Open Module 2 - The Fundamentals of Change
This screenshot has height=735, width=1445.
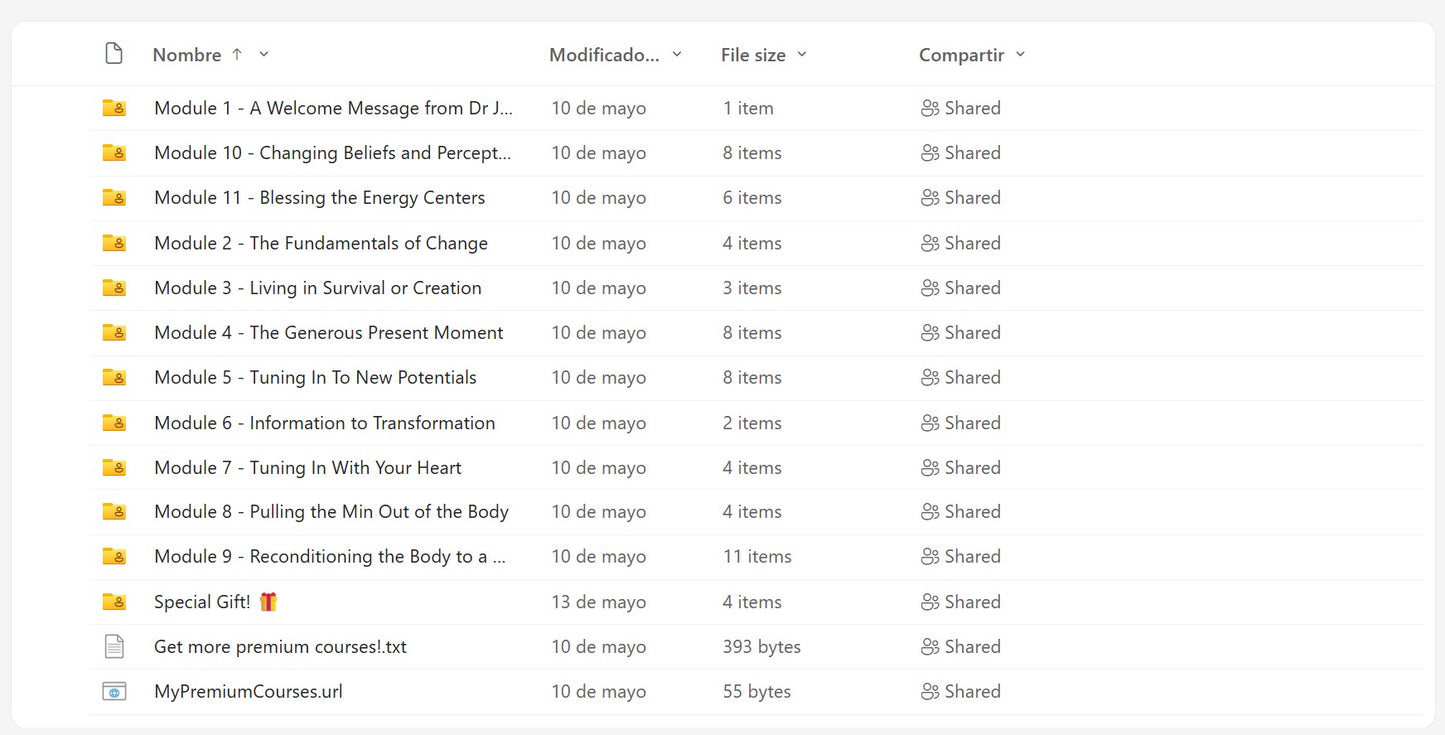click(x=320, y=243)
